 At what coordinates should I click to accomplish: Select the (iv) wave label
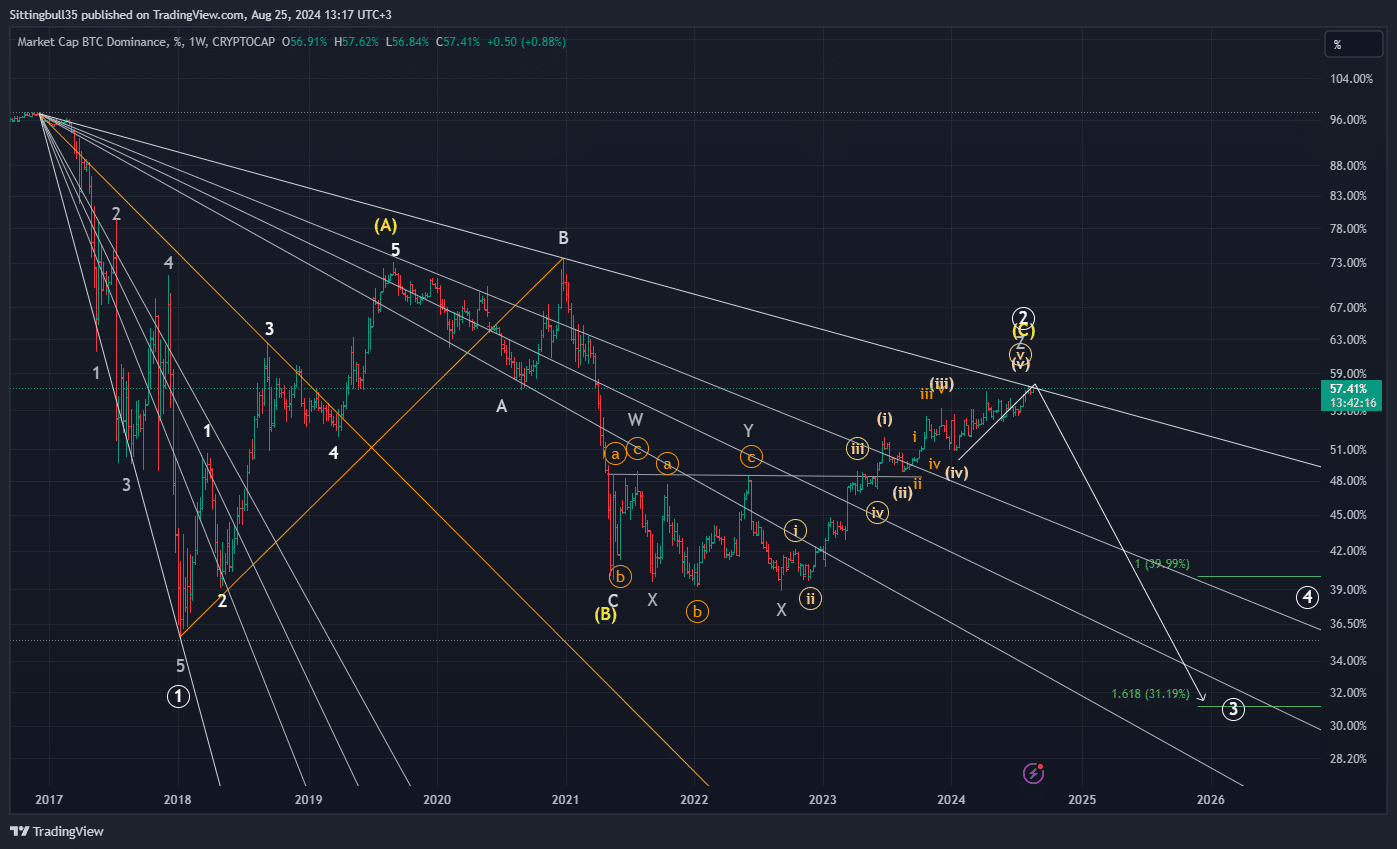point(958,473)
